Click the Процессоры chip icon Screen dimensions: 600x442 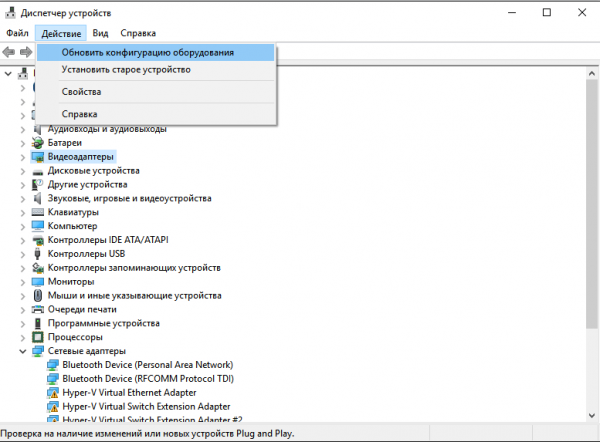click(38, 337)
